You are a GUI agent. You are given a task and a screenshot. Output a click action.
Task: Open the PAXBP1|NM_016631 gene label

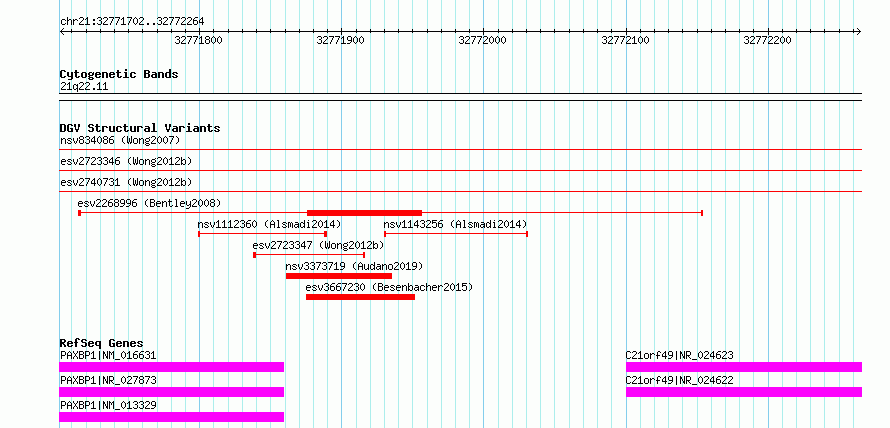(108, 355)
